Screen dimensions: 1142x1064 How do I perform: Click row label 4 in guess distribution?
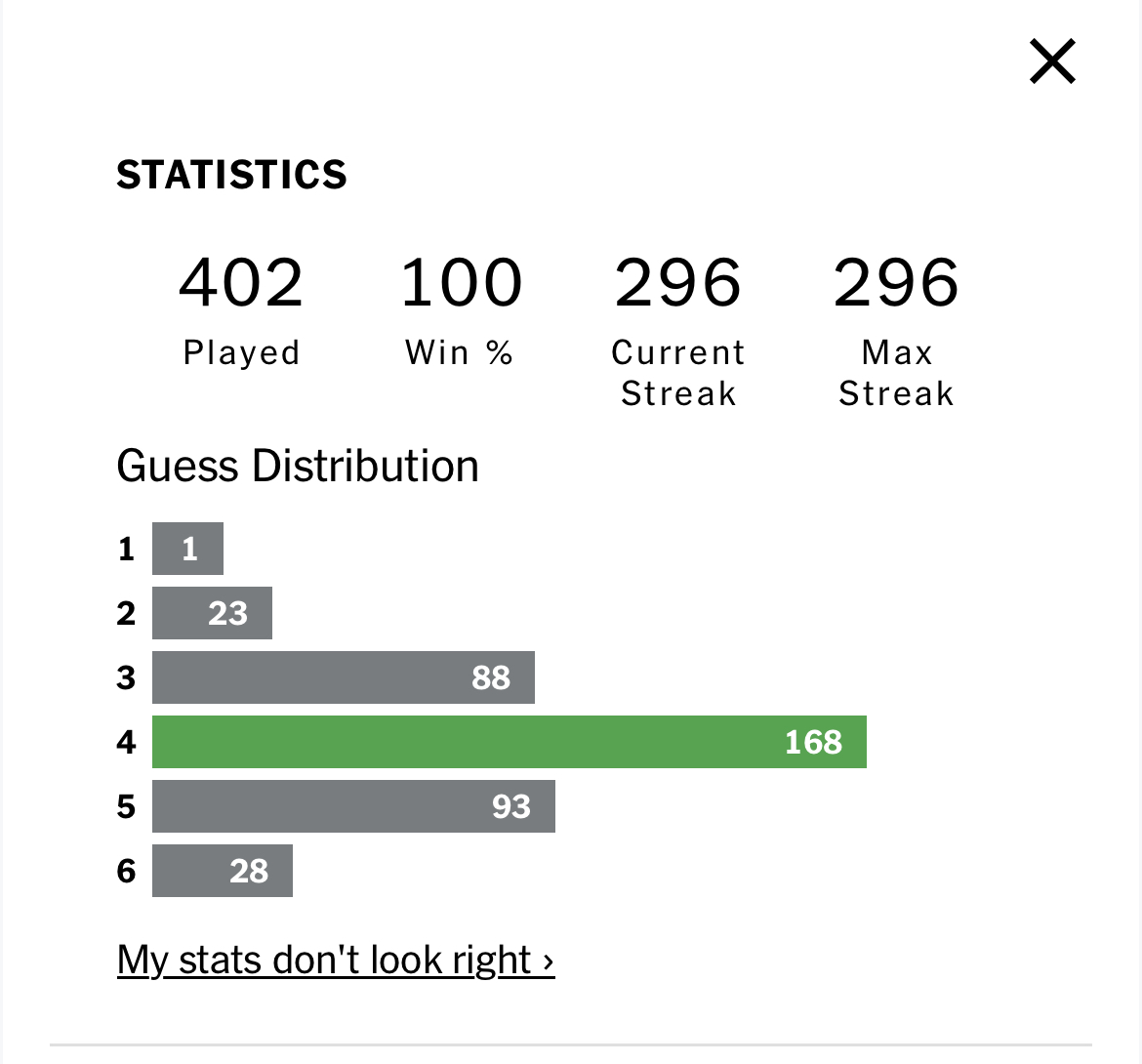pyautogui.click(x=126, y=742)
